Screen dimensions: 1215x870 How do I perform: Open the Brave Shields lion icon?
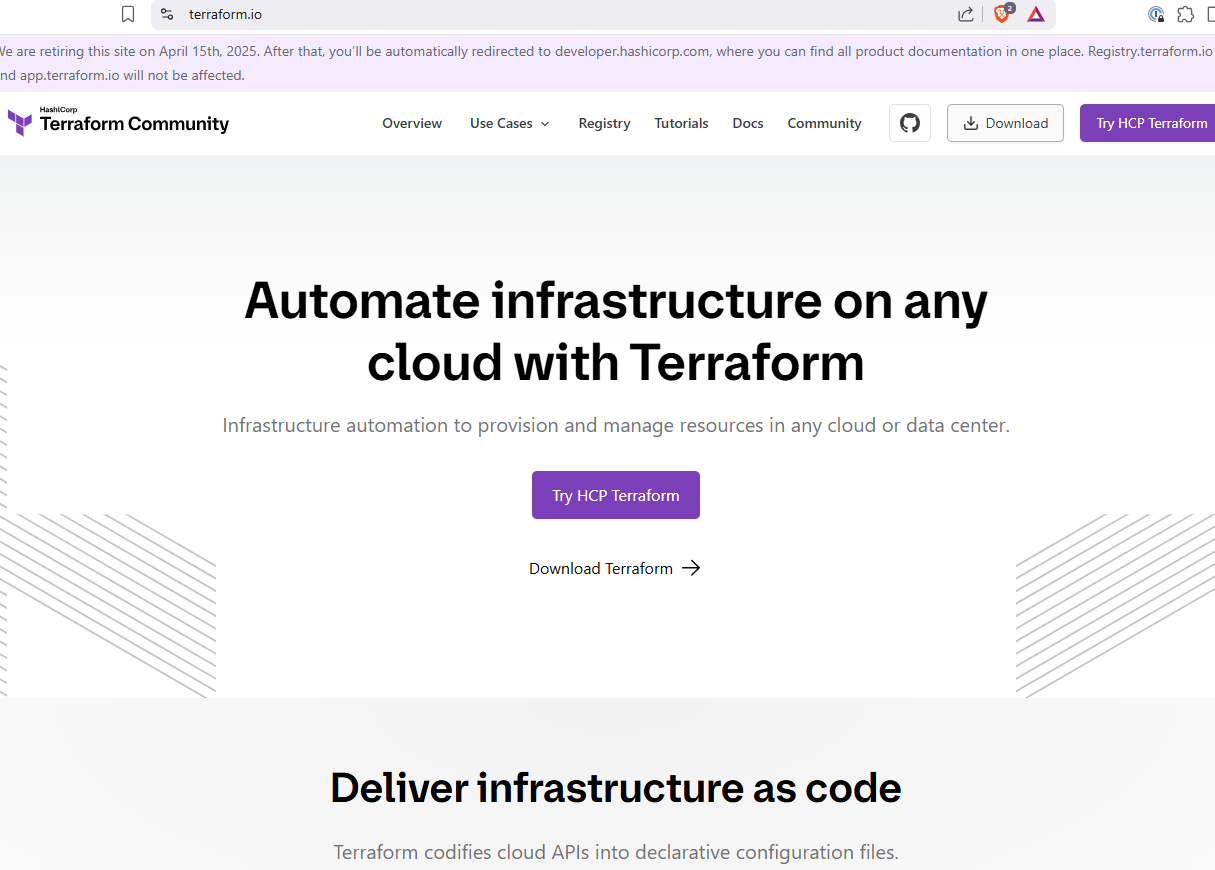1002,14
